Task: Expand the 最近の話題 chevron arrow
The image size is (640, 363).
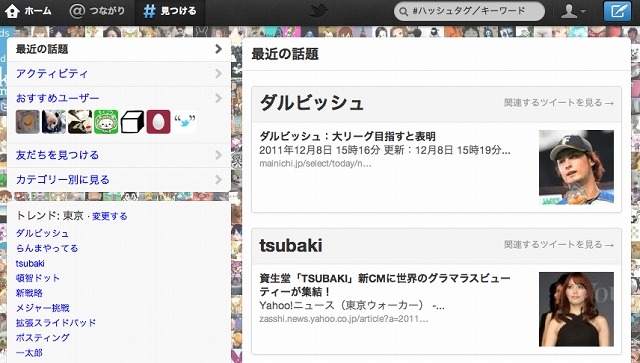Action: coord(218,49)
